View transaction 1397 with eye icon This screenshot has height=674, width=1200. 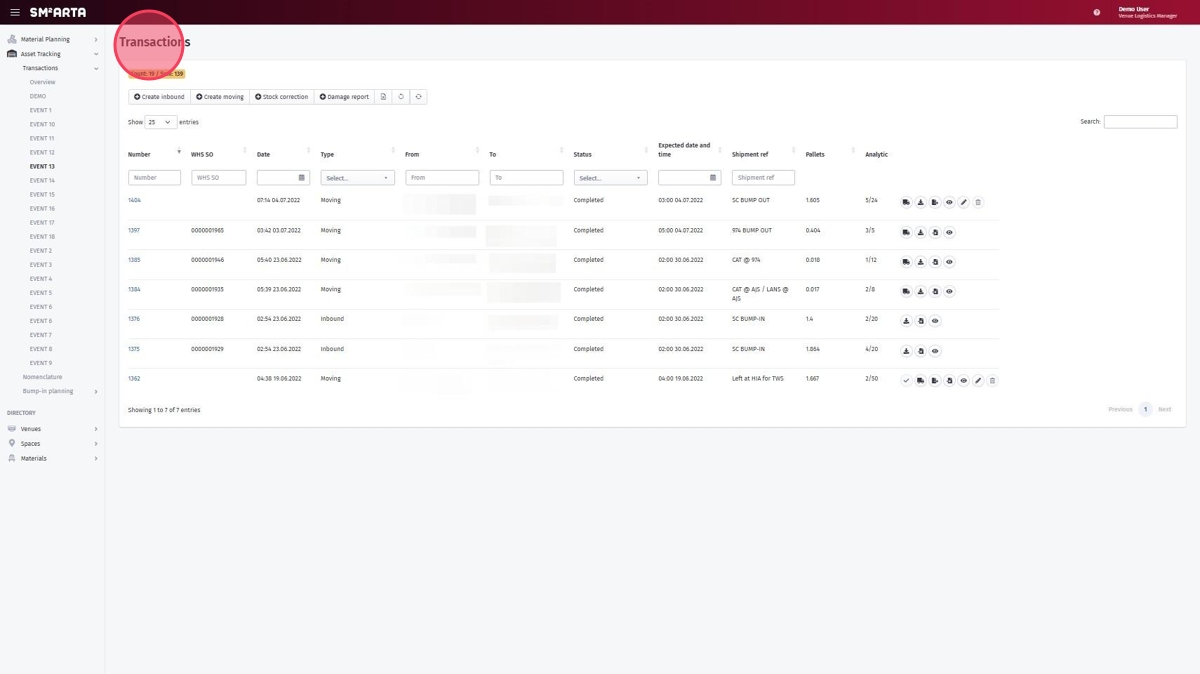coord(949,232)
